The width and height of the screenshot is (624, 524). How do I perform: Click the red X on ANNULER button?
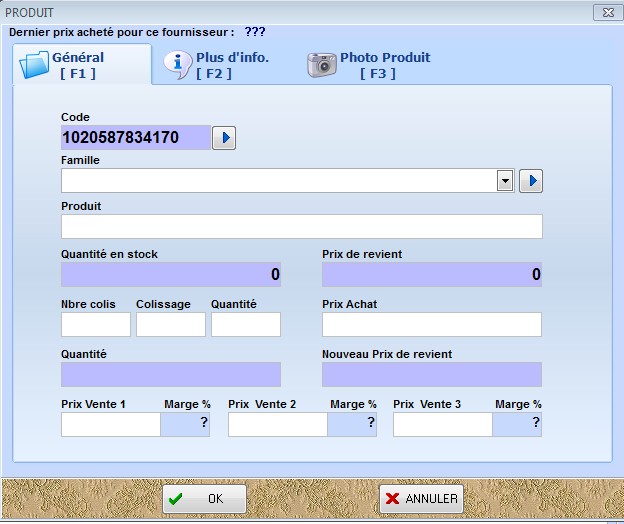tap(392, 499)
